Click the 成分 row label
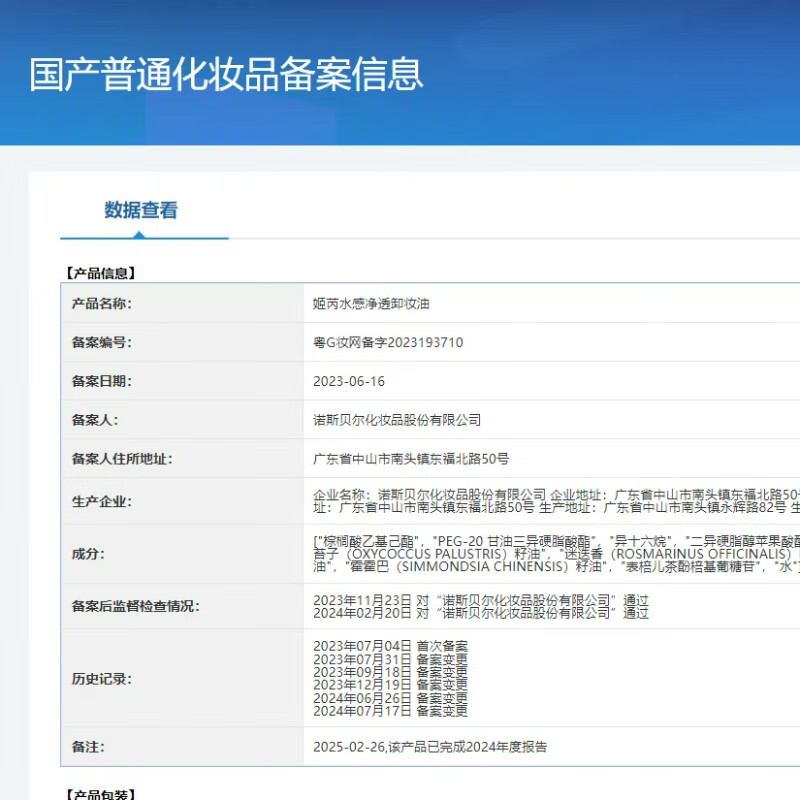The height and width of the screenshot is (800, 800). (x=87, y=553)
